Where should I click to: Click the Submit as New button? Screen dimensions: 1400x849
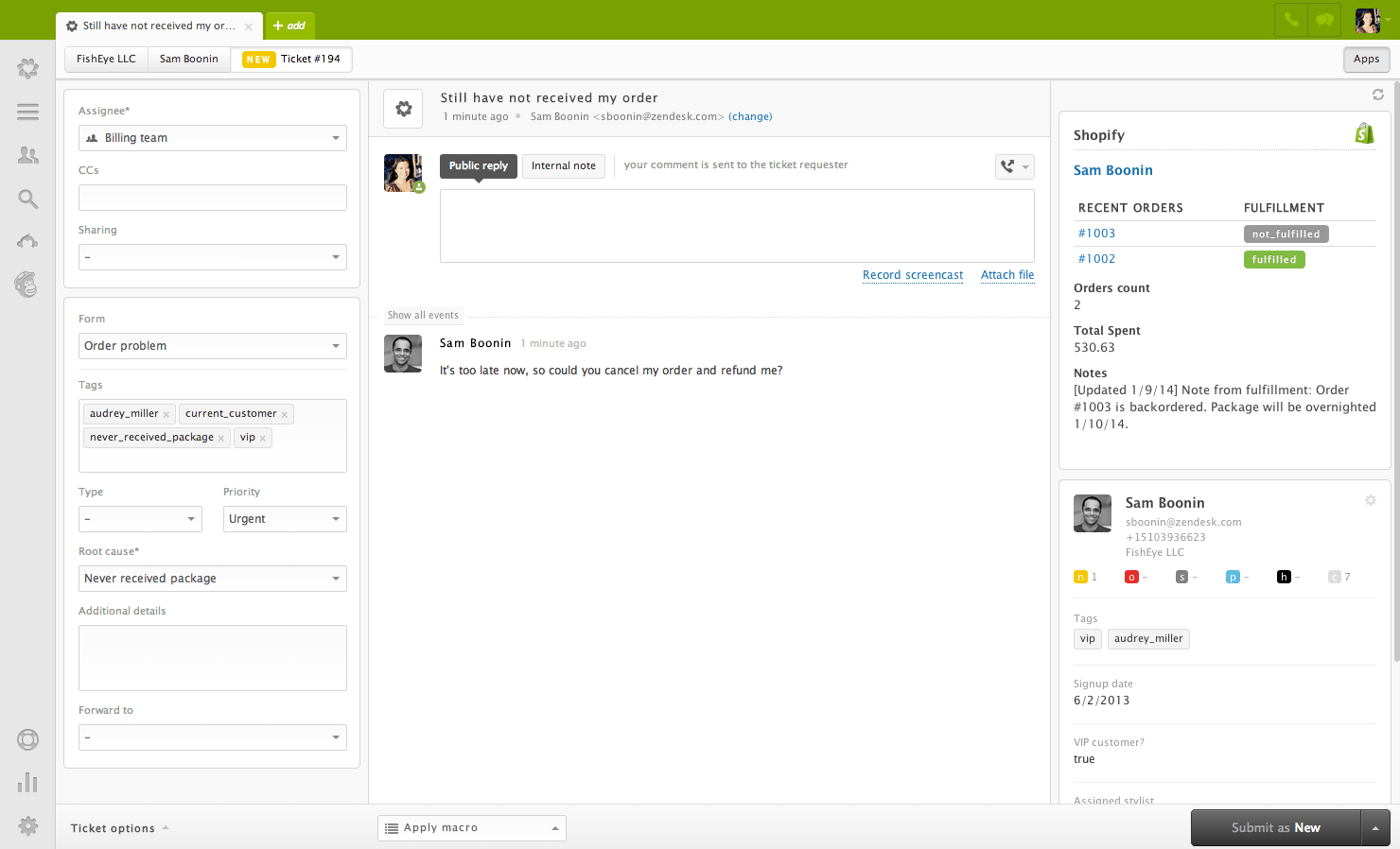pos(1275,827)
